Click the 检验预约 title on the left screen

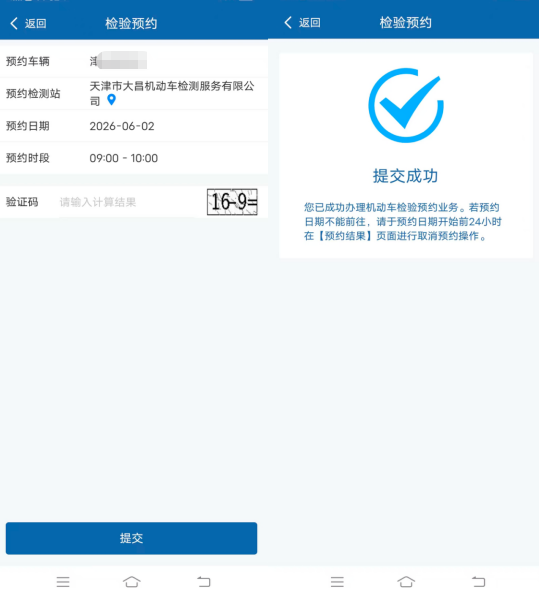(131, 23)
